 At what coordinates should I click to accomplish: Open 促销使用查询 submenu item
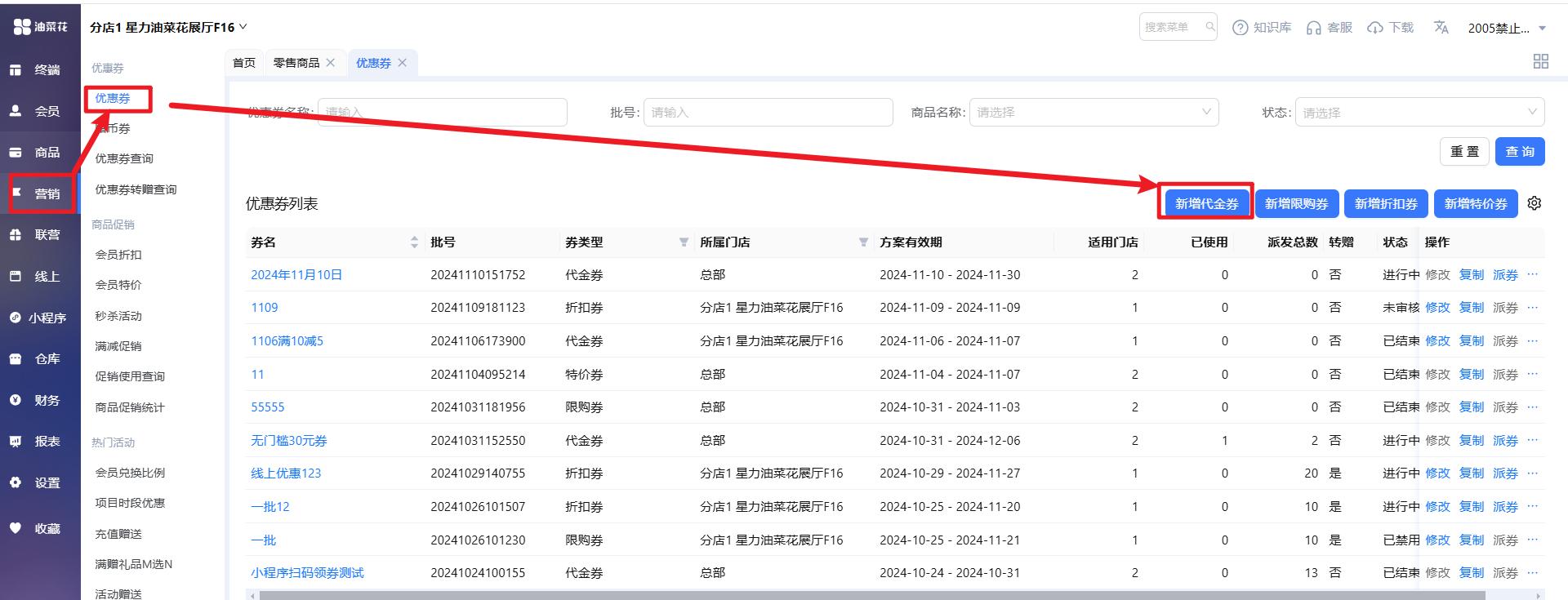pyautogui.click(x=130, y=376)
